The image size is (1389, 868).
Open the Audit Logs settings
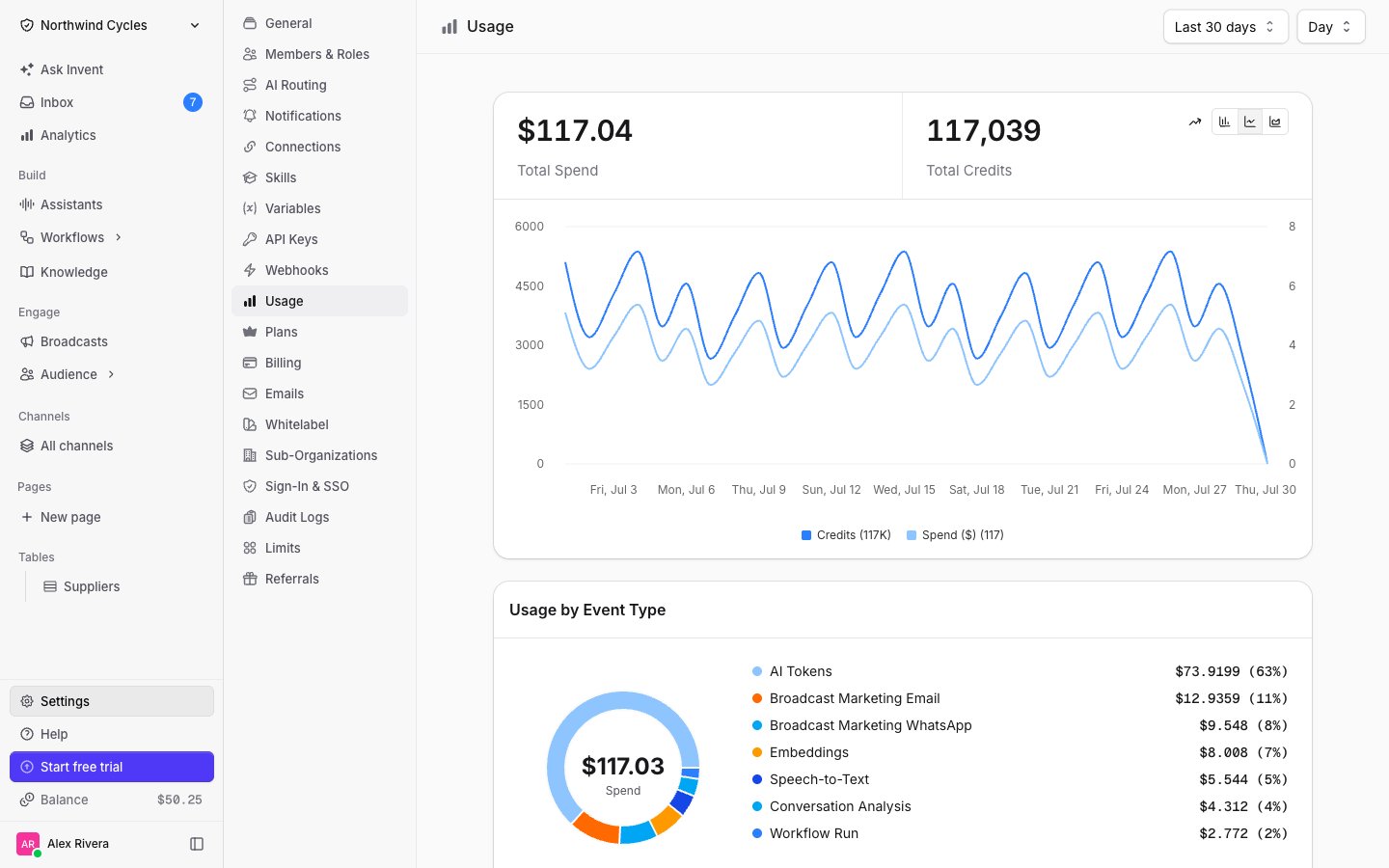click(319, 517)
